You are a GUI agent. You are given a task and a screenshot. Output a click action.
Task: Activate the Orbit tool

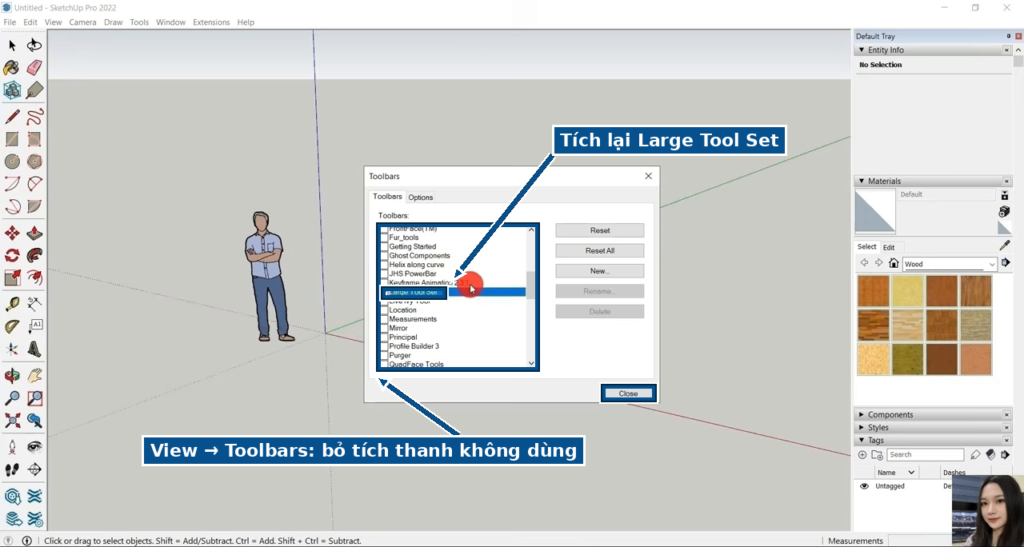click(12, 376)
